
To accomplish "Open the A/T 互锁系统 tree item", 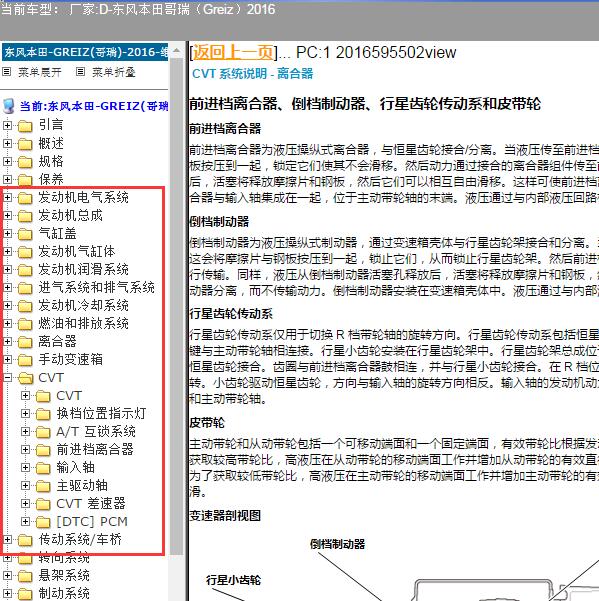I will 96,432.
